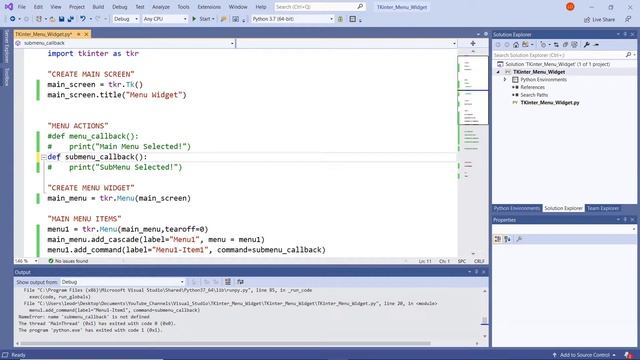Toggle auto-hide pin on Properties panel

click(625, 220)
